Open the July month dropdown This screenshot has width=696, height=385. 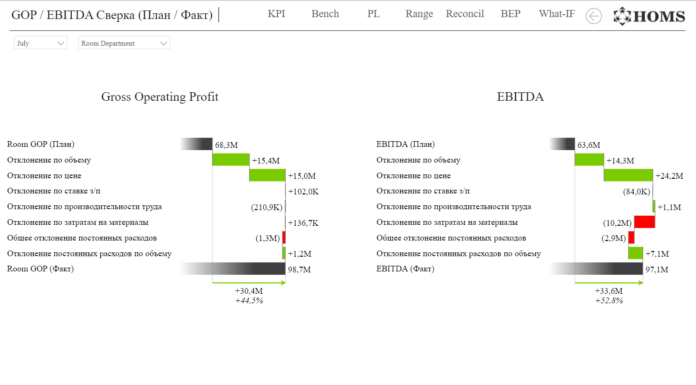tap(40, 43)
